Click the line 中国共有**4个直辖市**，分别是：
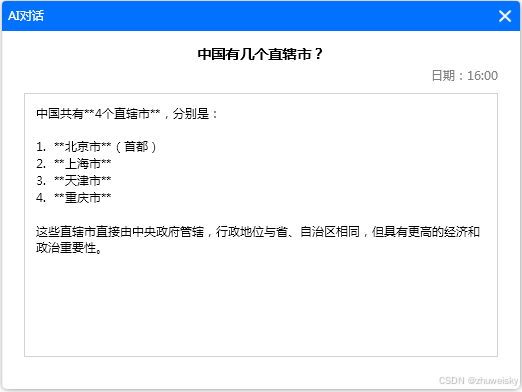The height and width of the screenshot is (392, 522). (127, 114)
